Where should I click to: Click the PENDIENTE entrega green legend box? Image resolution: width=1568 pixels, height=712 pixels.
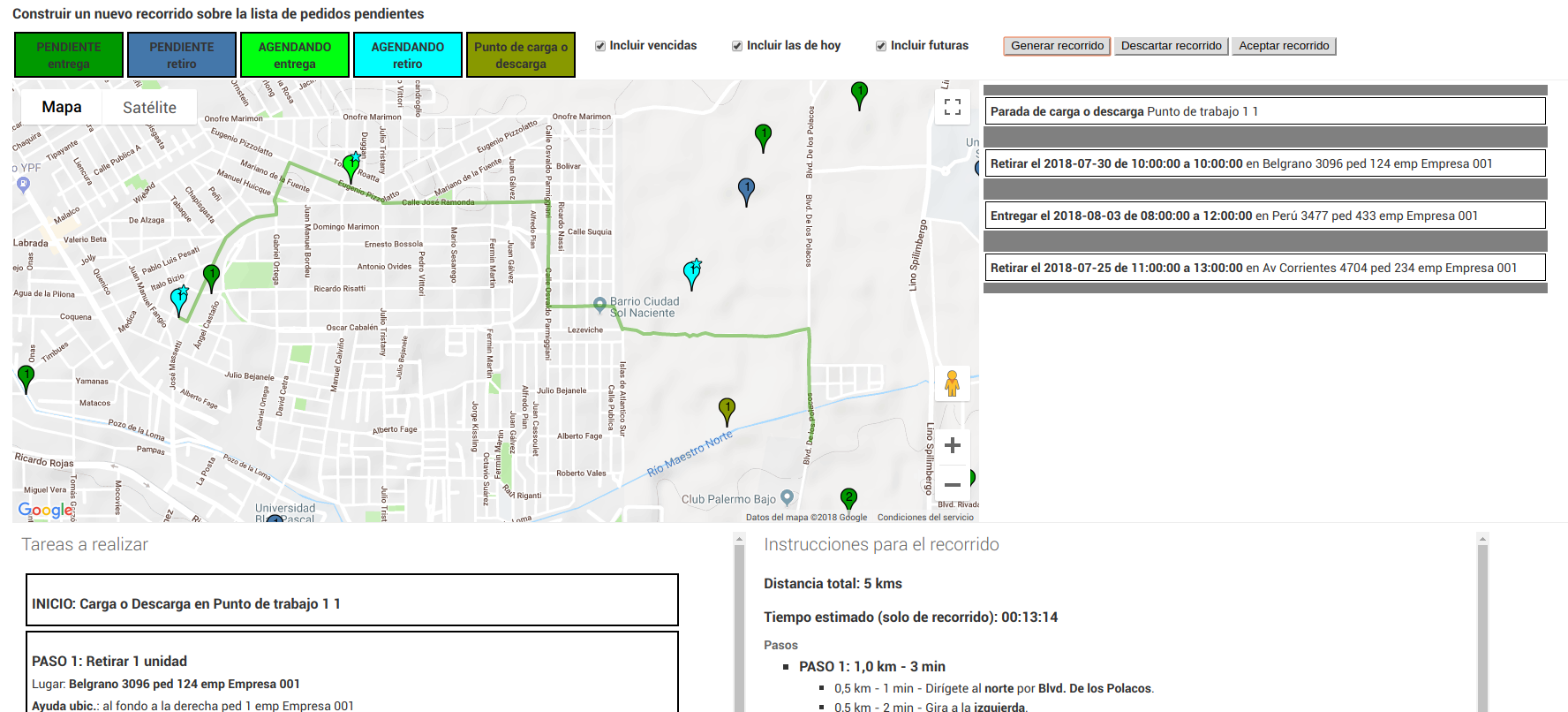(x=69, y=55)
